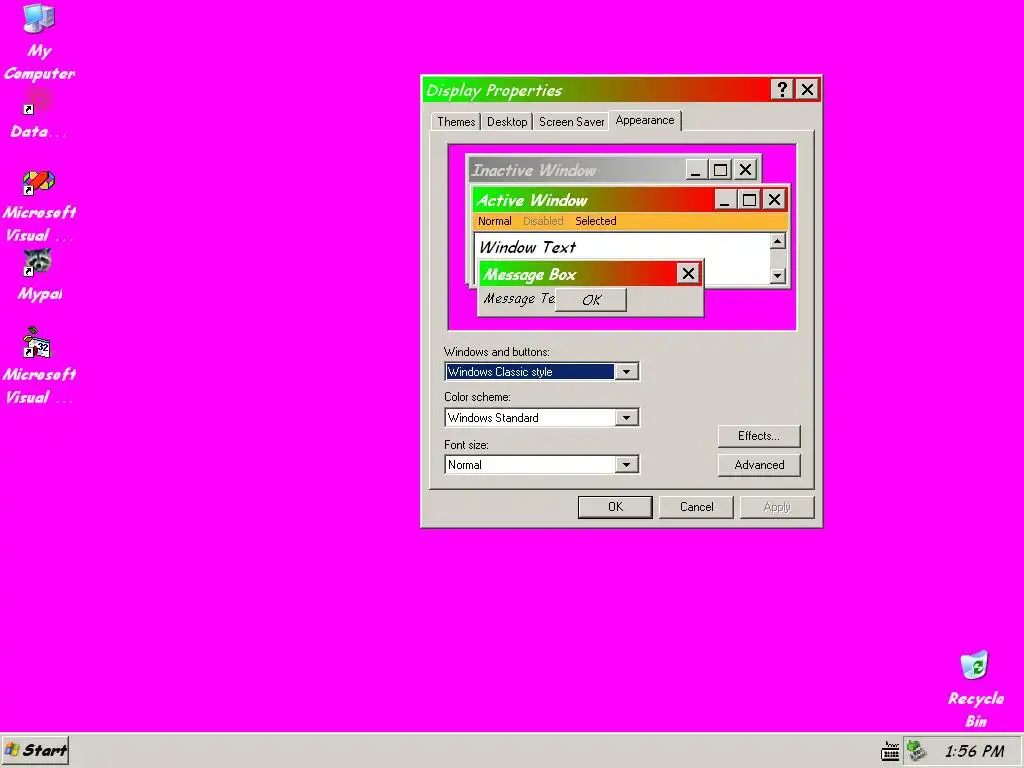This screenshot has width=1024, height=768.
Task: Click the question mark help button in Display Properties
Action: point(782,89)
